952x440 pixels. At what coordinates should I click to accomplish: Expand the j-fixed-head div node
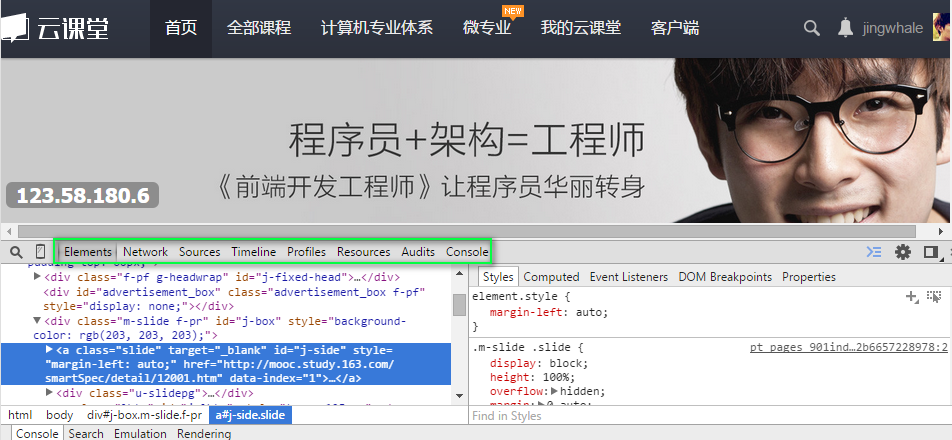(x=38, y=277)
